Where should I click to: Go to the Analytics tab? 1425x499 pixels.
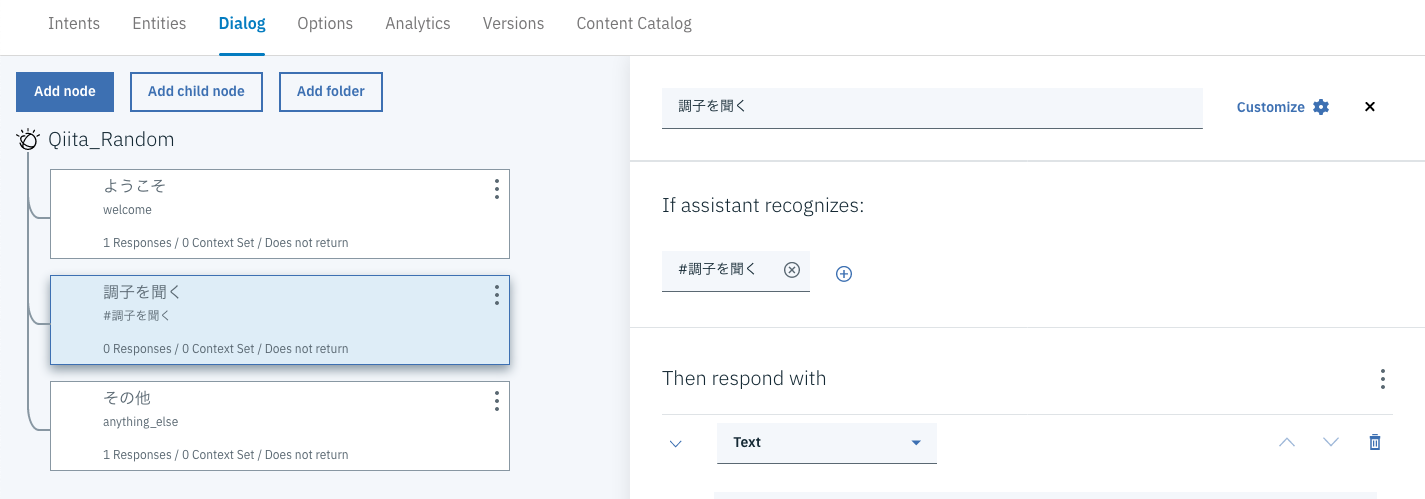tap(418, 23)
